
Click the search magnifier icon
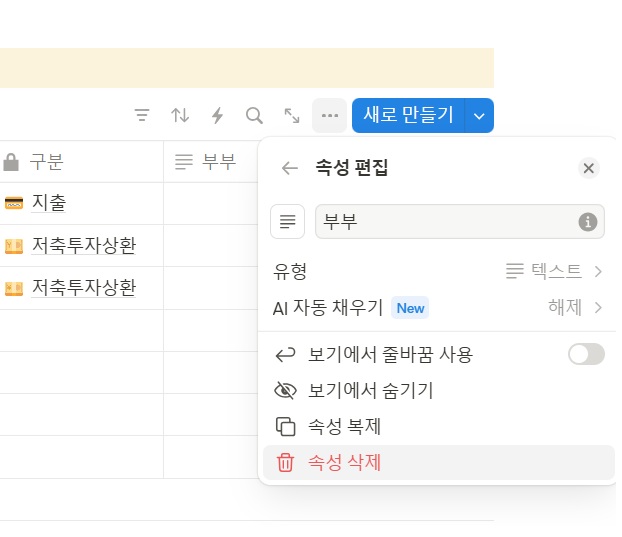coord(254,116)
